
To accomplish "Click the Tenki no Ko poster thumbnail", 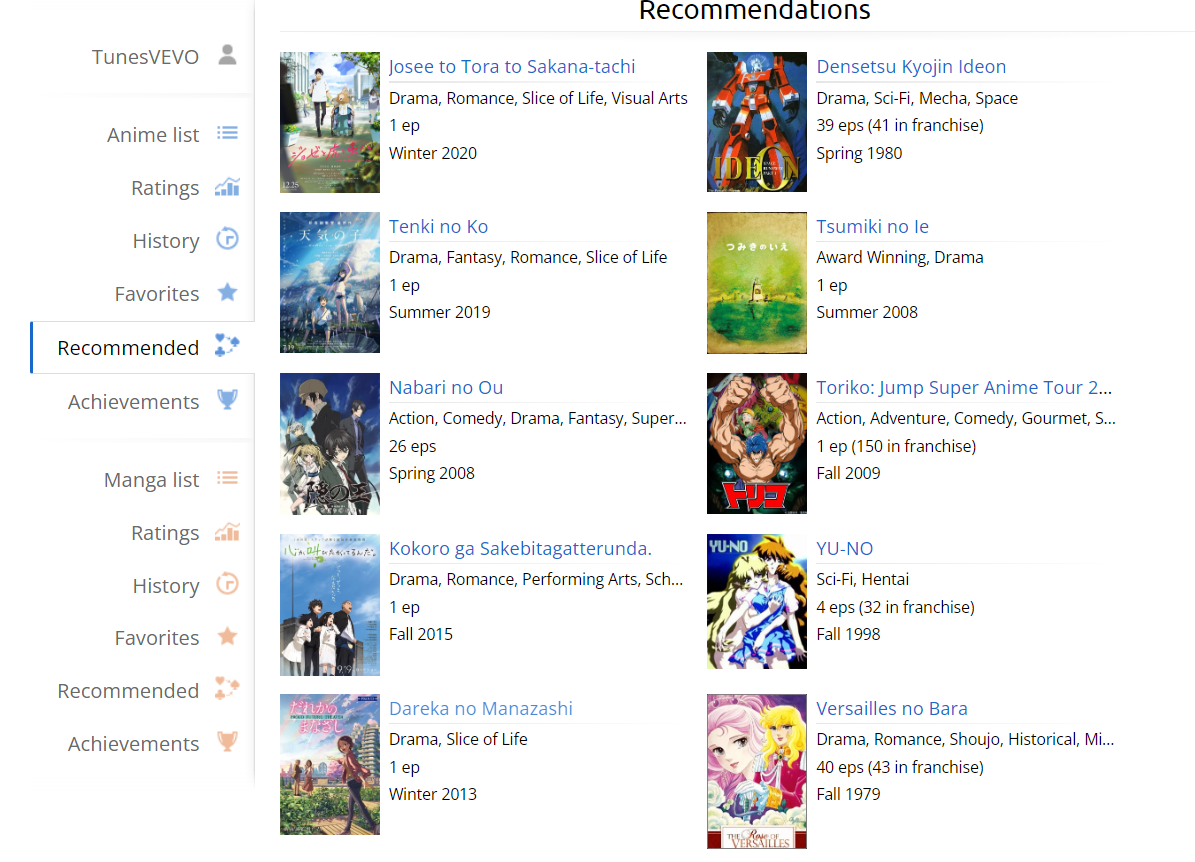I will tap(330, 282).
